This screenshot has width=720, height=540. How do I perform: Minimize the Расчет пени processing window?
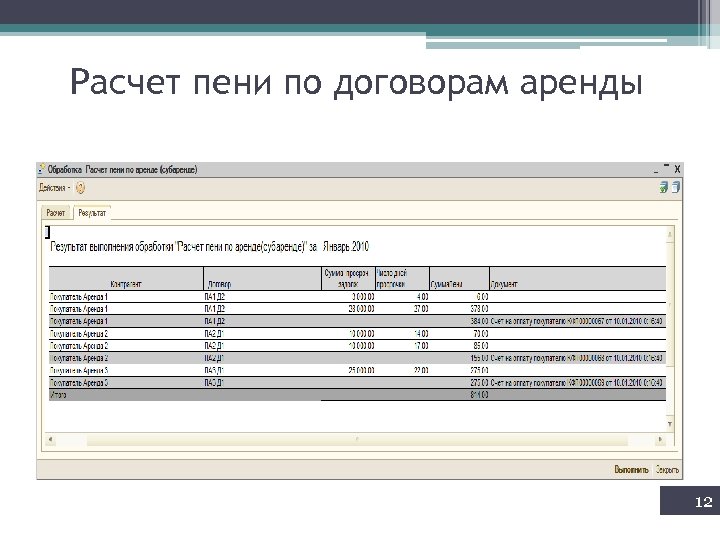click(x=656, y=170)
